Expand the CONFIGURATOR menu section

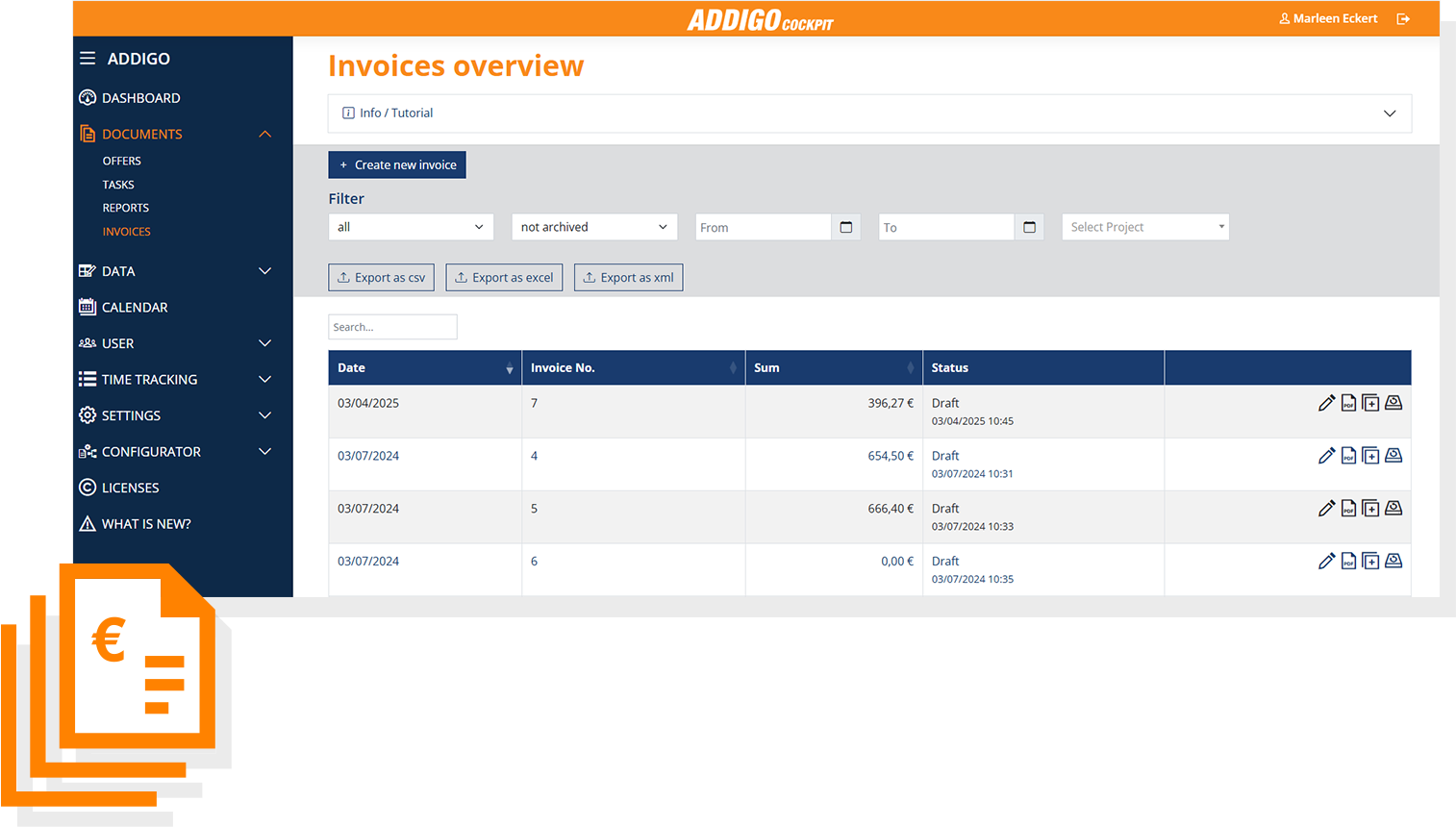[265, 452]
